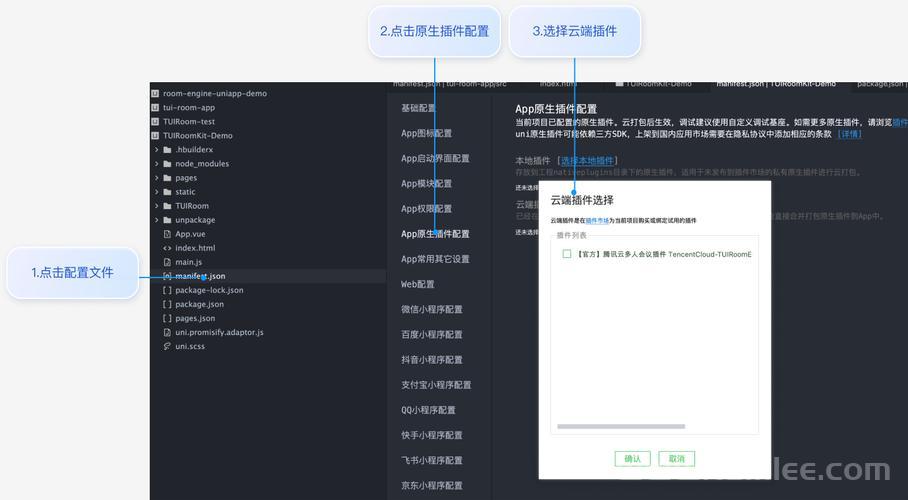Image resolution: width=908 pixels, height=500 pixels.
Task: Open 百度小程序配置 section
Action: click(x=431, y=334)
